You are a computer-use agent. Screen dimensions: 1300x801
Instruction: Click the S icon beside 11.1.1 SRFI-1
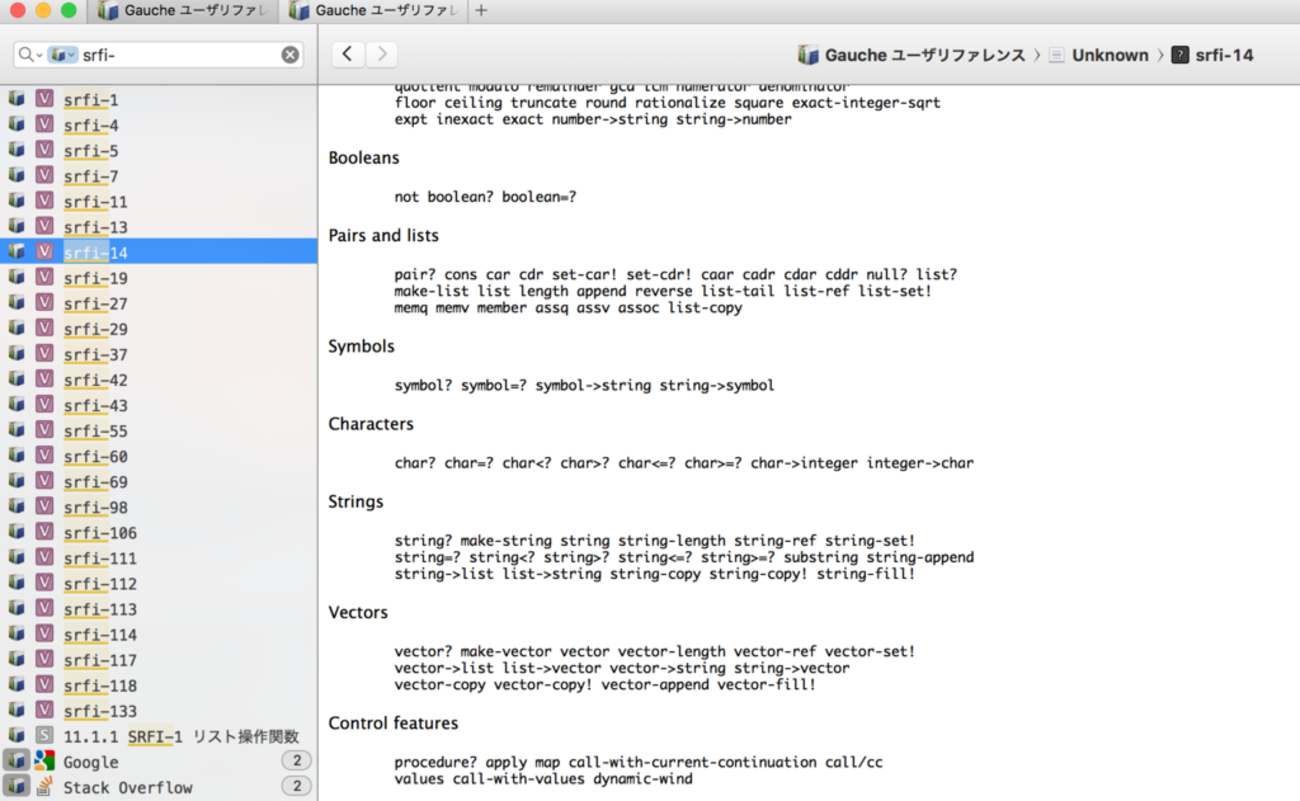pos(44,736)
